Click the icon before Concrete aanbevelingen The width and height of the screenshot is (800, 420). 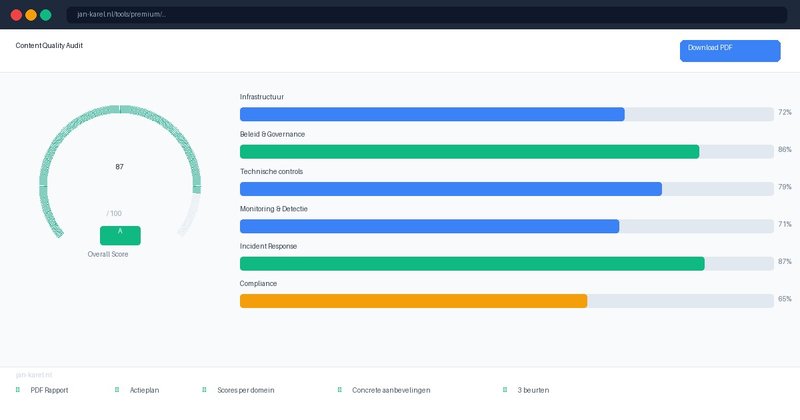339,390
